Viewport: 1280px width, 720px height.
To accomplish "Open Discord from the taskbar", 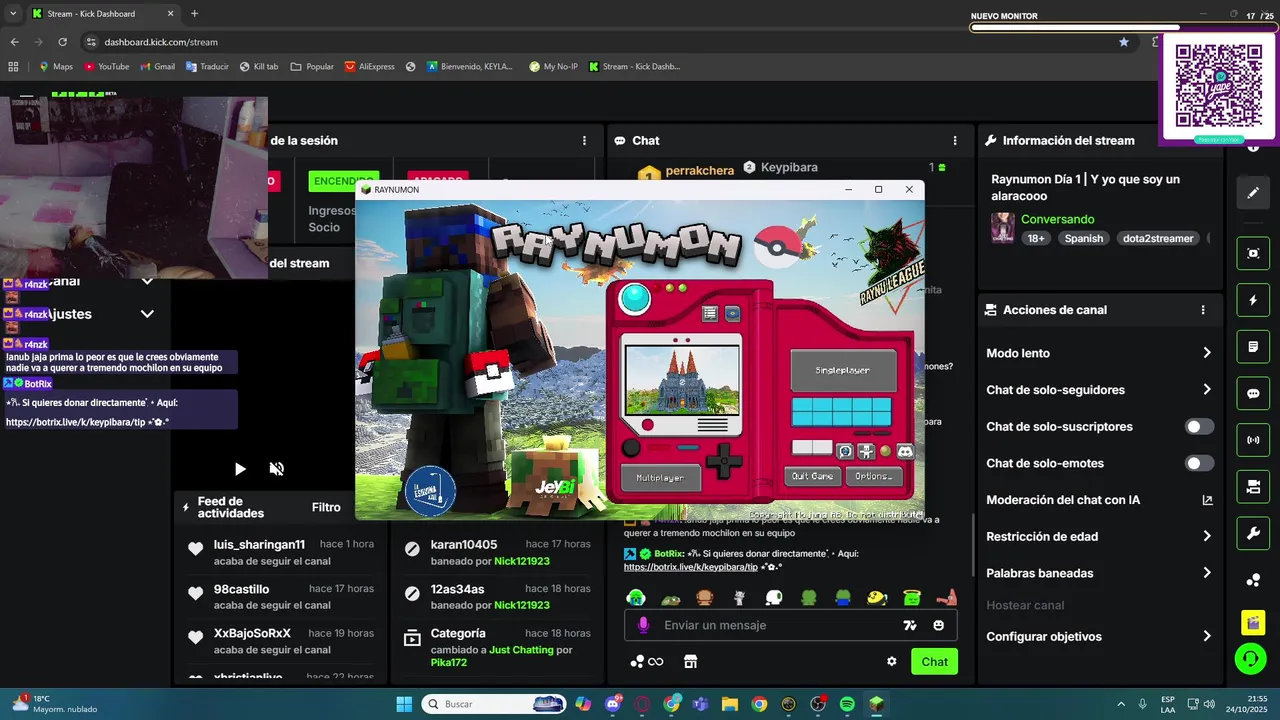I will coord(613,704).
